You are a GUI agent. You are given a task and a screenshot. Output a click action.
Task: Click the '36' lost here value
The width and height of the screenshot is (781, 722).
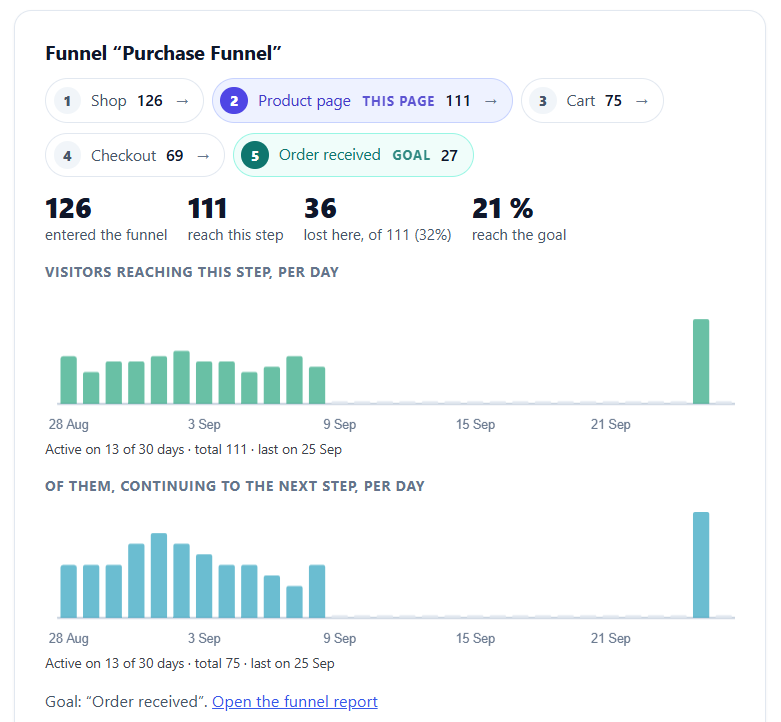[x=320, y=208]
